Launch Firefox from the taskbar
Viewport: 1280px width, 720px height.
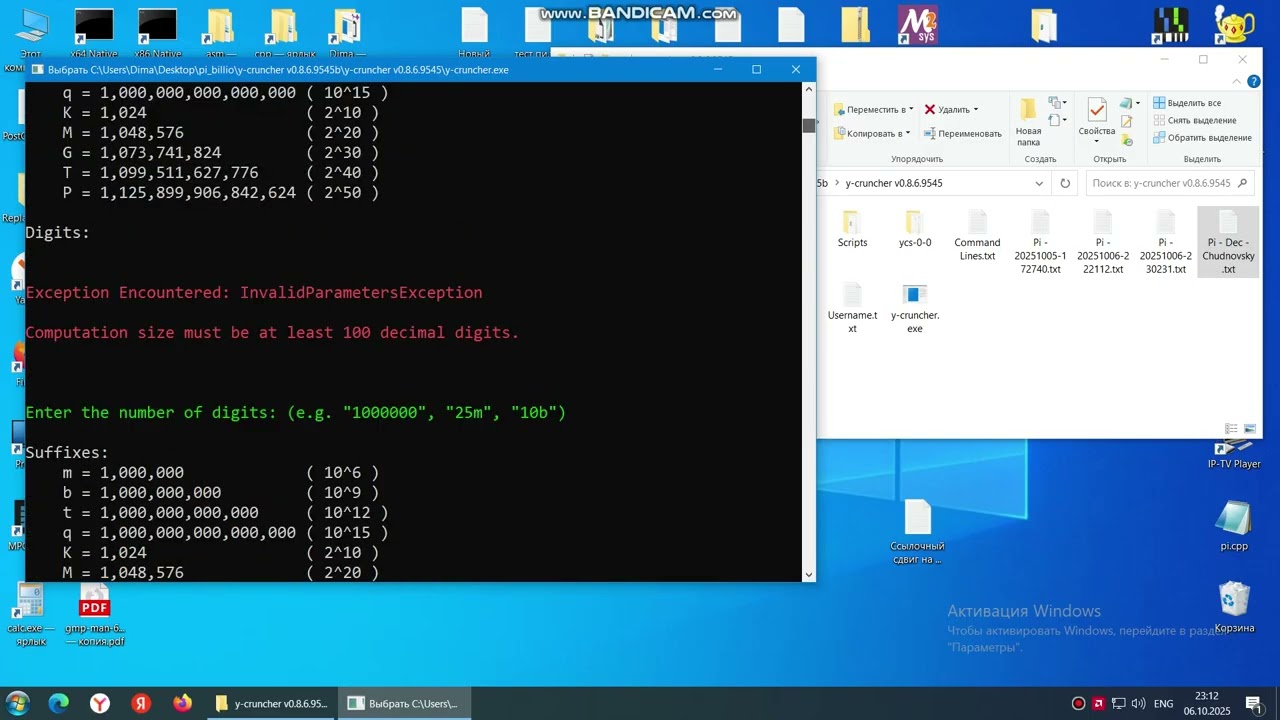click(x=182, y=703)
